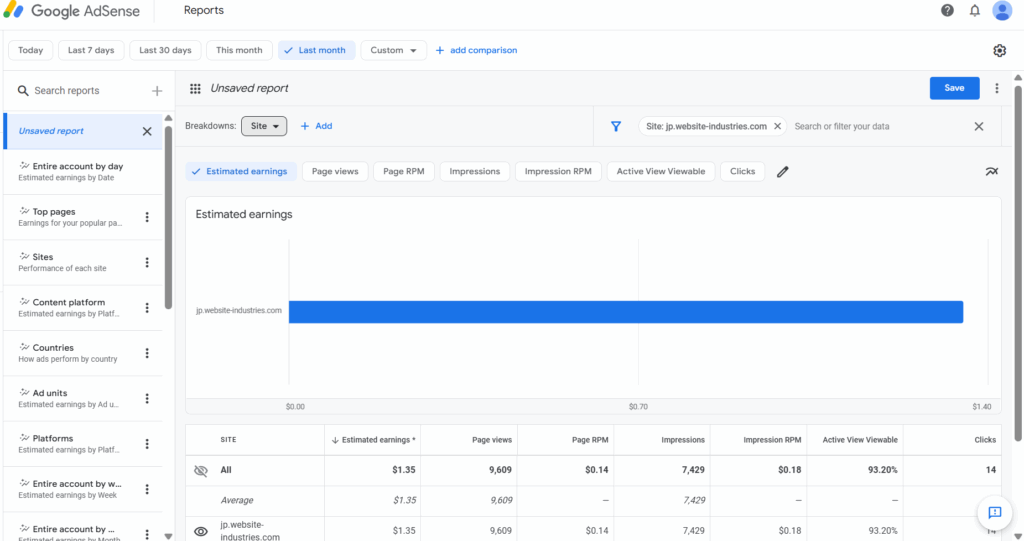This screenshot has height=541, width=1024.
Task: Click the add comparison link
Action: point(476,50)
